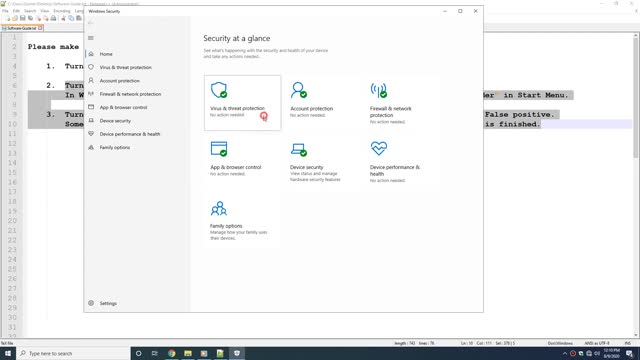Open the Virus & threat protection shield tile
Viewport: 640px width, 360px height.
(242, 102)
